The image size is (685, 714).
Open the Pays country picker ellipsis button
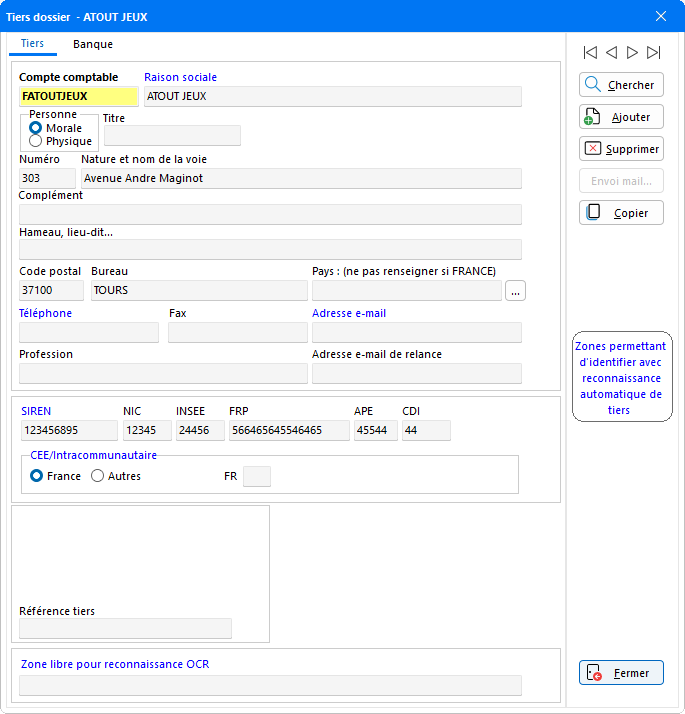pos(515,291)
